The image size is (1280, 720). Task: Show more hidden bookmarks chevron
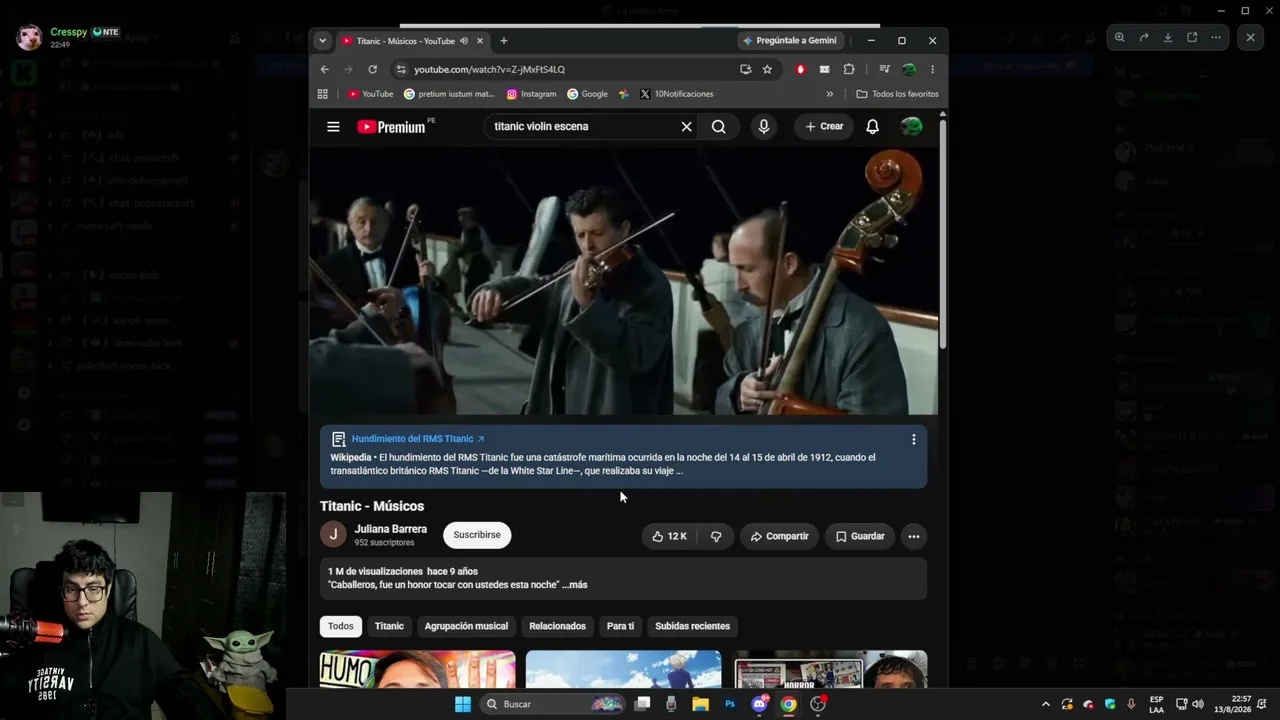[x=829, y=94]
